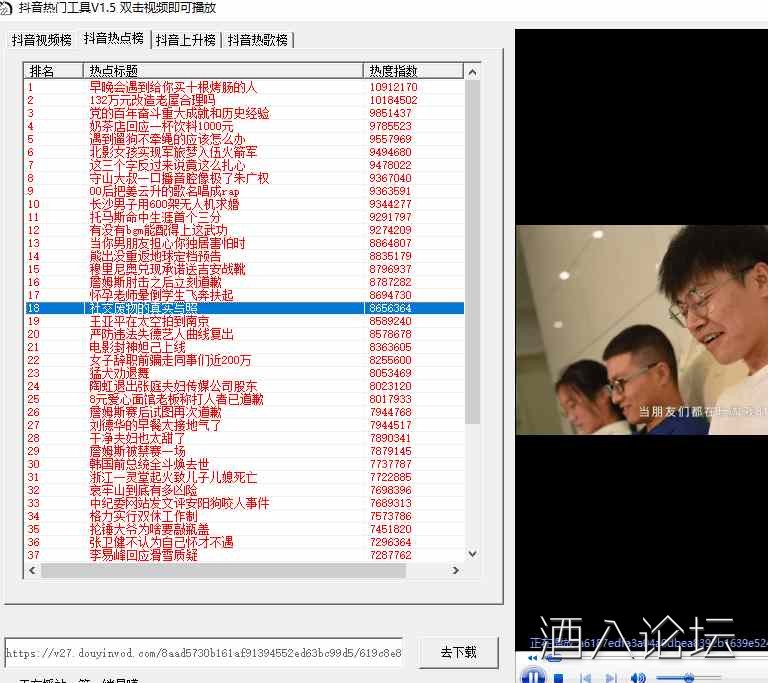Select the 抖音热点榜 tab
Viewport: 768px width, 683px height.
tap(114, 38)
